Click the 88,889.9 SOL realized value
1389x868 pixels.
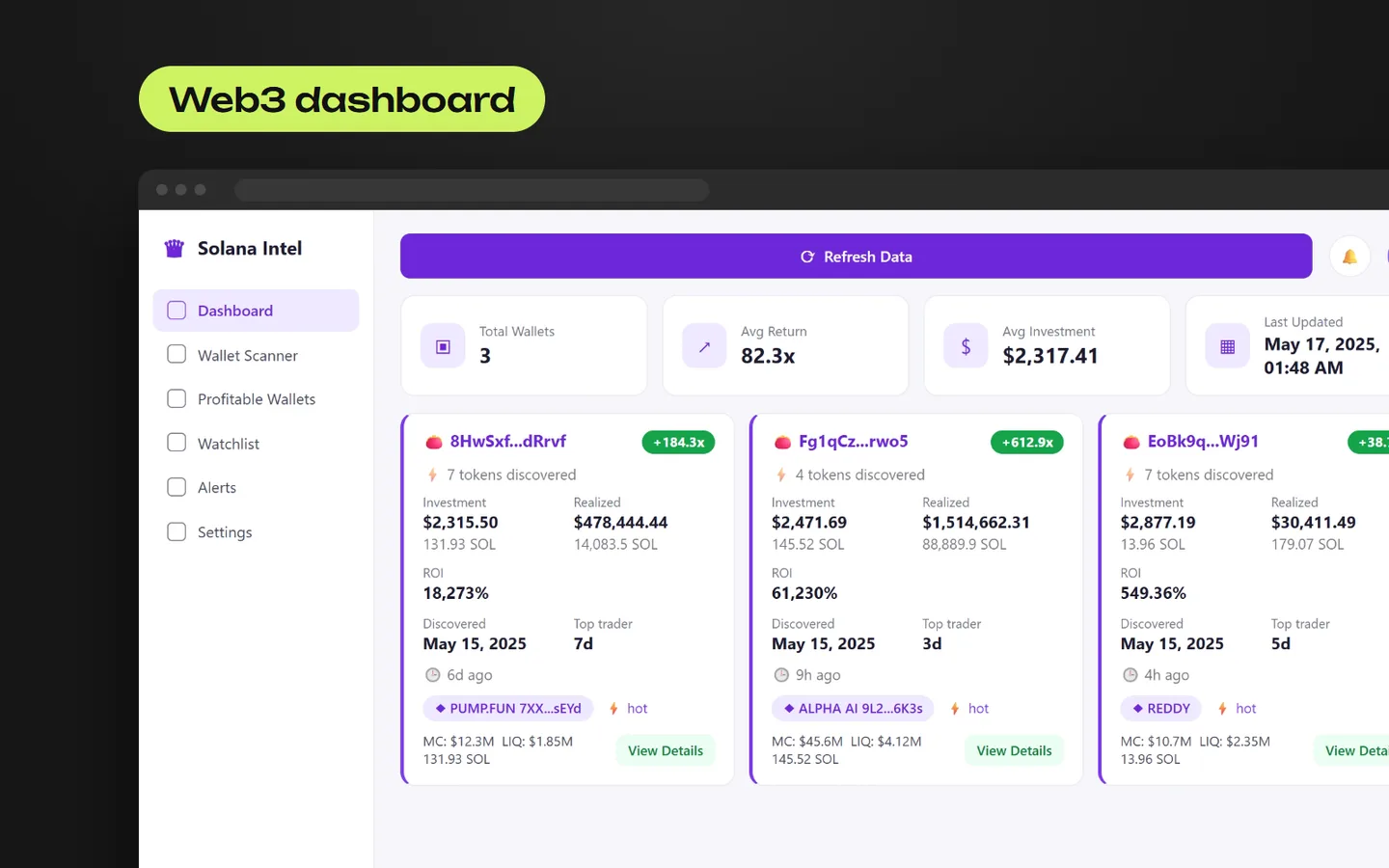pos(964,544)
